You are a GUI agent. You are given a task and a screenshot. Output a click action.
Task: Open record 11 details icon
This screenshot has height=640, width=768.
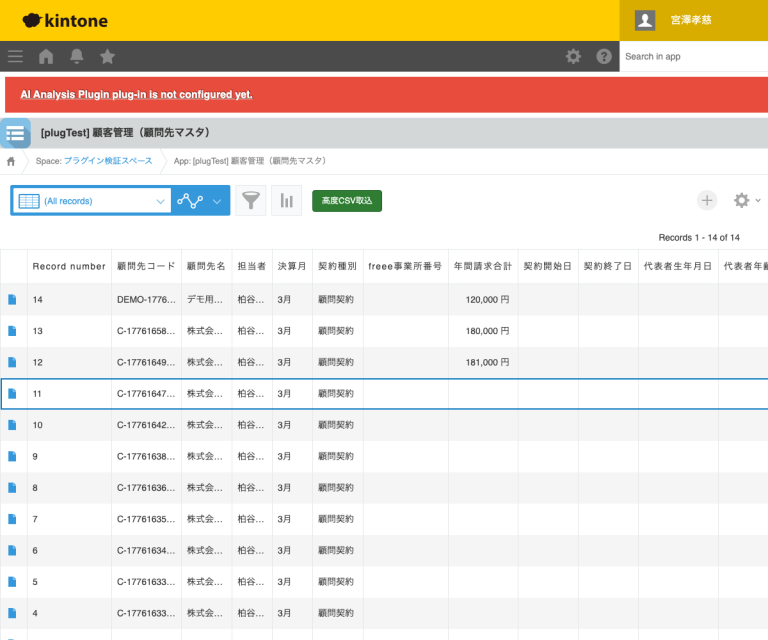pyautogui.click(x=13, y=394)
